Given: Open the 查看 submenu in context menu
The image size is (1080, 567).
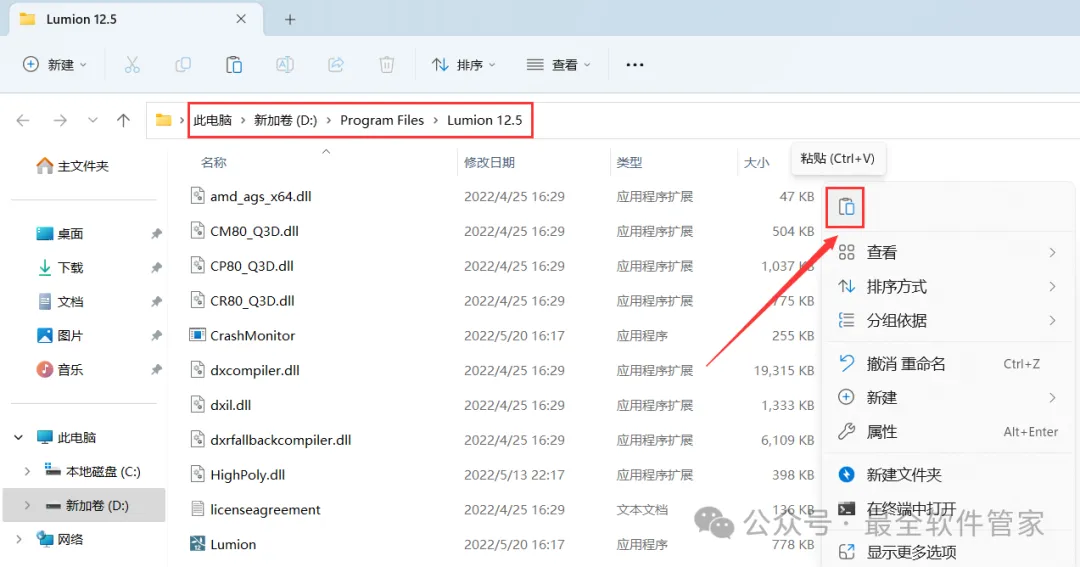Looking at the screenshot, I should [947, 253].
